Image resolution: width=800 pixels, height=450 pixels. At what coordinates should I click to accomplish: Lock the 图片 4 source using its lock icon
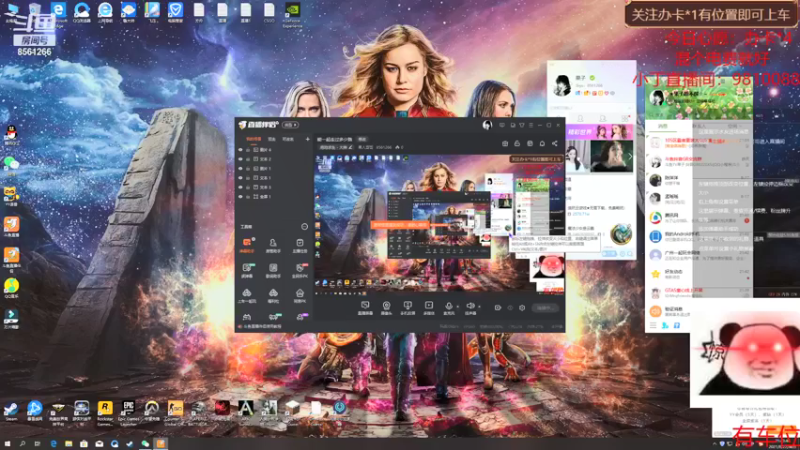click(x=248, y=150)
